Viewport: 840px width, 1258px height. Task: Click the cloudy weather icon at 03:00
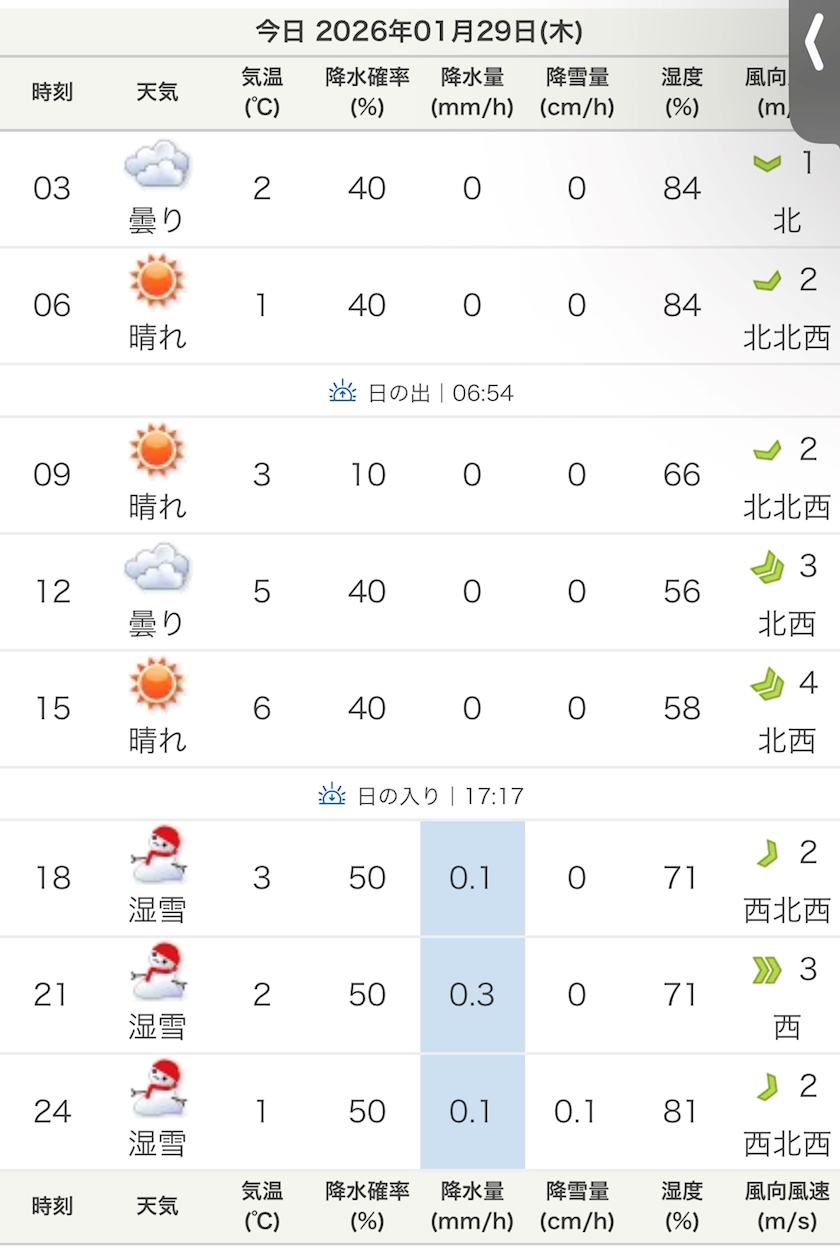pos(157,165)
